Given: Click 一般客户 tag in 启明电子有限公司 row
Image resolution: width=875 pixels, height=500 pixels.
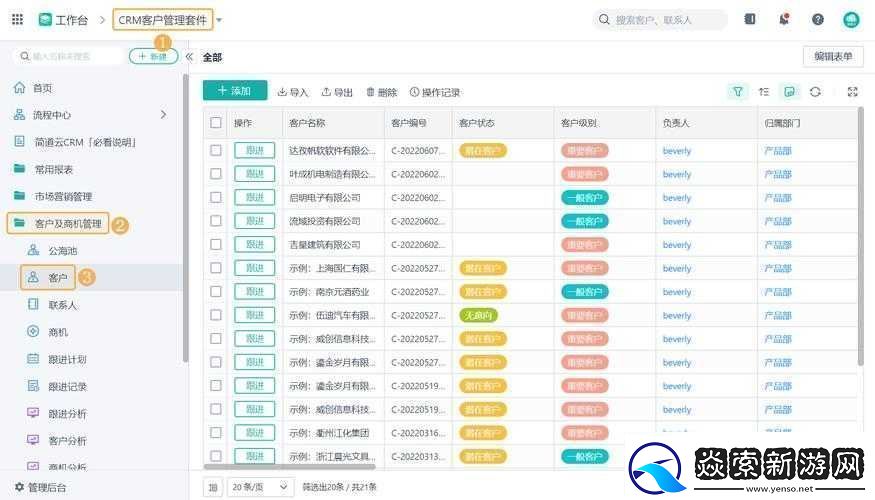Looking at the screenshot, I should 584,198.
